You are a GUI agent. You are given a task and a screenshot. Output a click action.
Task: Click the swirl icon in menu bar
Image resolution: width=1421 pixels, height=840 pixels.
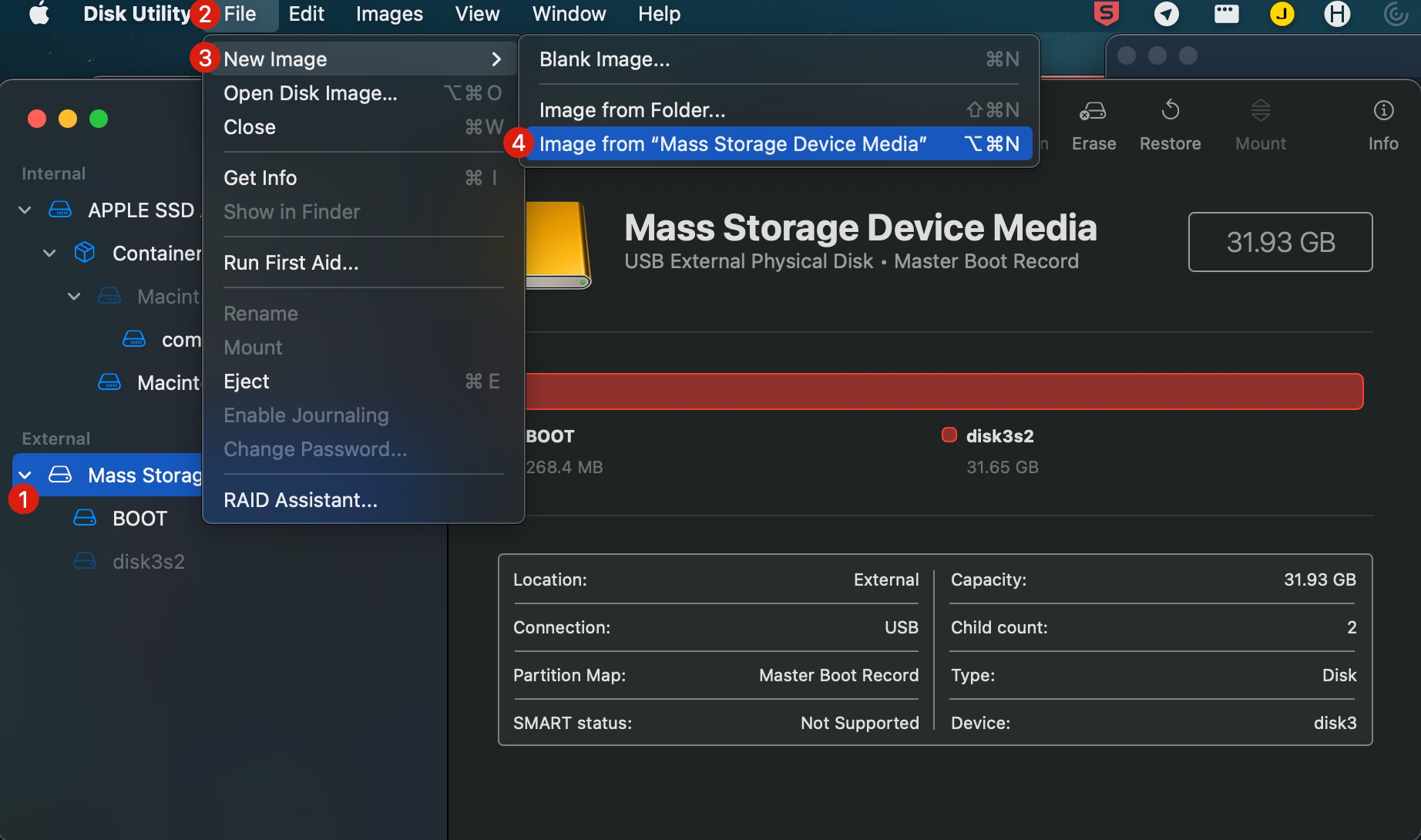(x=1396, y=14)
